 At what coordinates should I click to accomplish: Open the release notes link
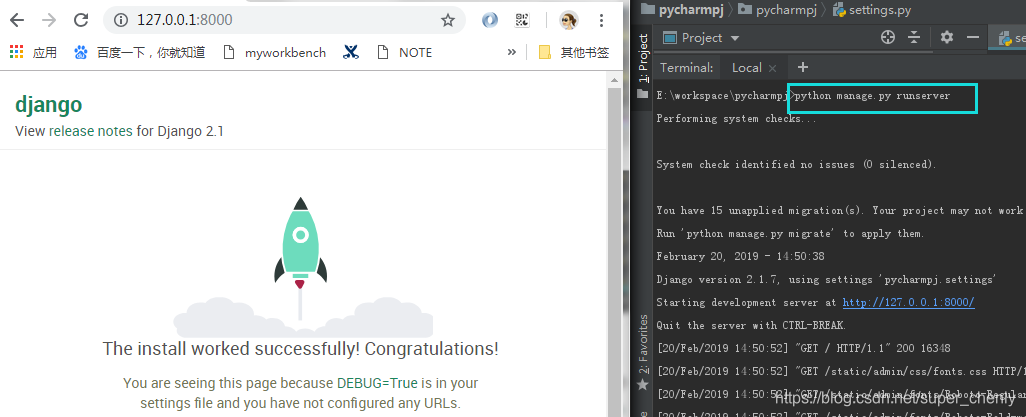pyautogui.click(x=90, y=131)
